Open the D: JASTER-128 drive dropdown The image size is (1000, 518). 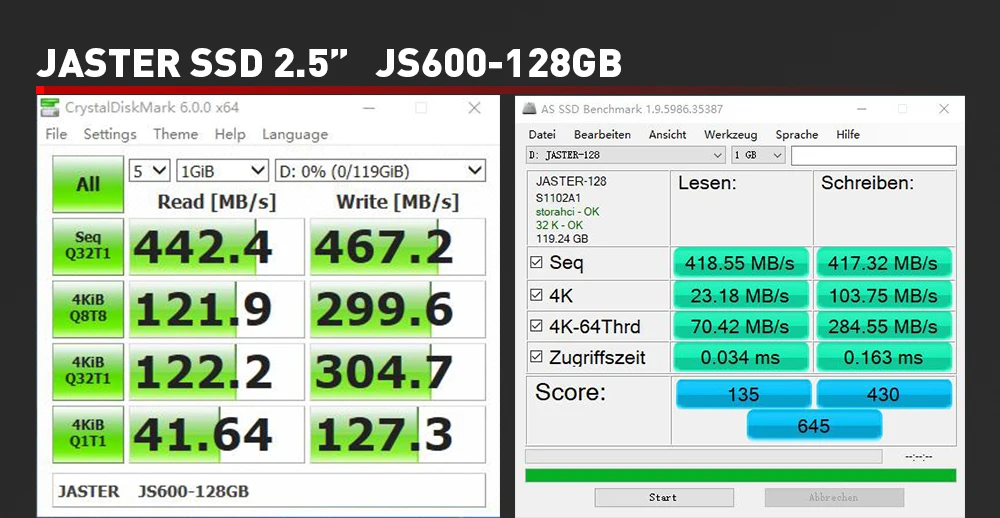[x=626, y=155]
